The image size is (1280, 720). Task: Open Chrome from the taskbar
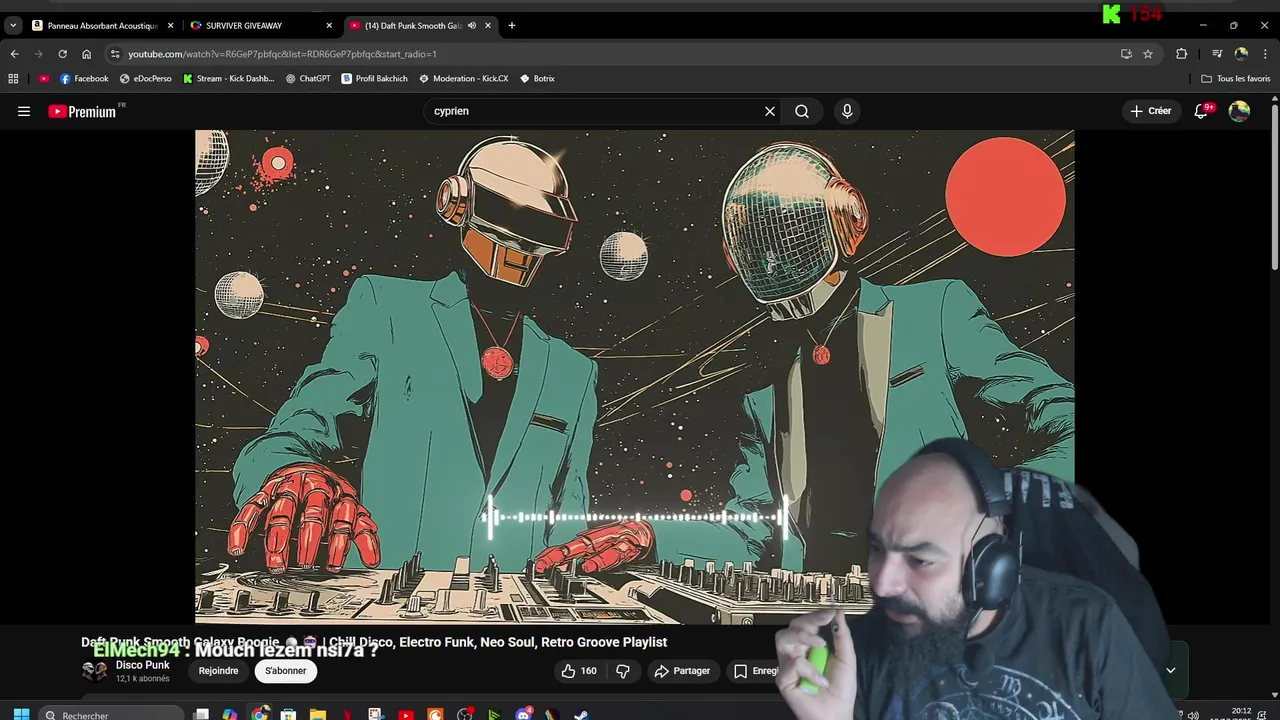point(260,714)
